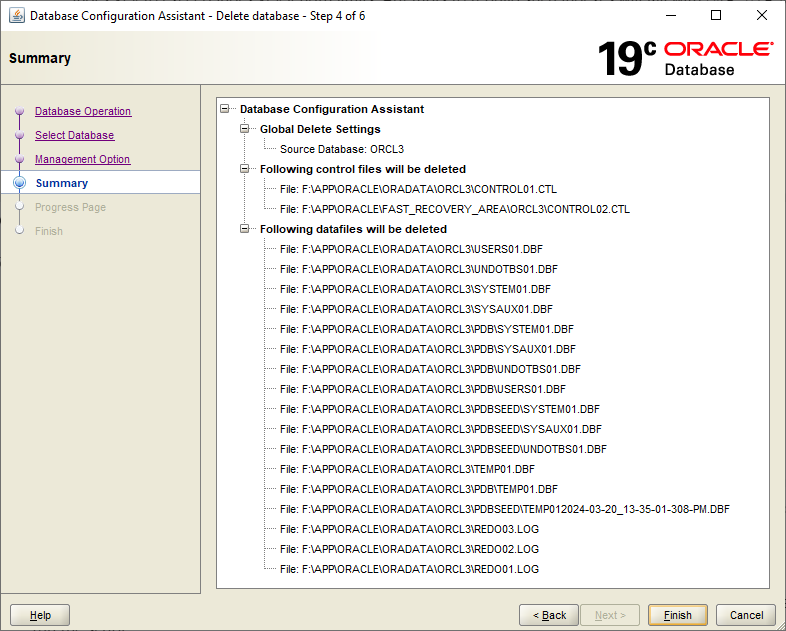Click the Management Option step bullet
786x631 pixels.
coord(20,159)
